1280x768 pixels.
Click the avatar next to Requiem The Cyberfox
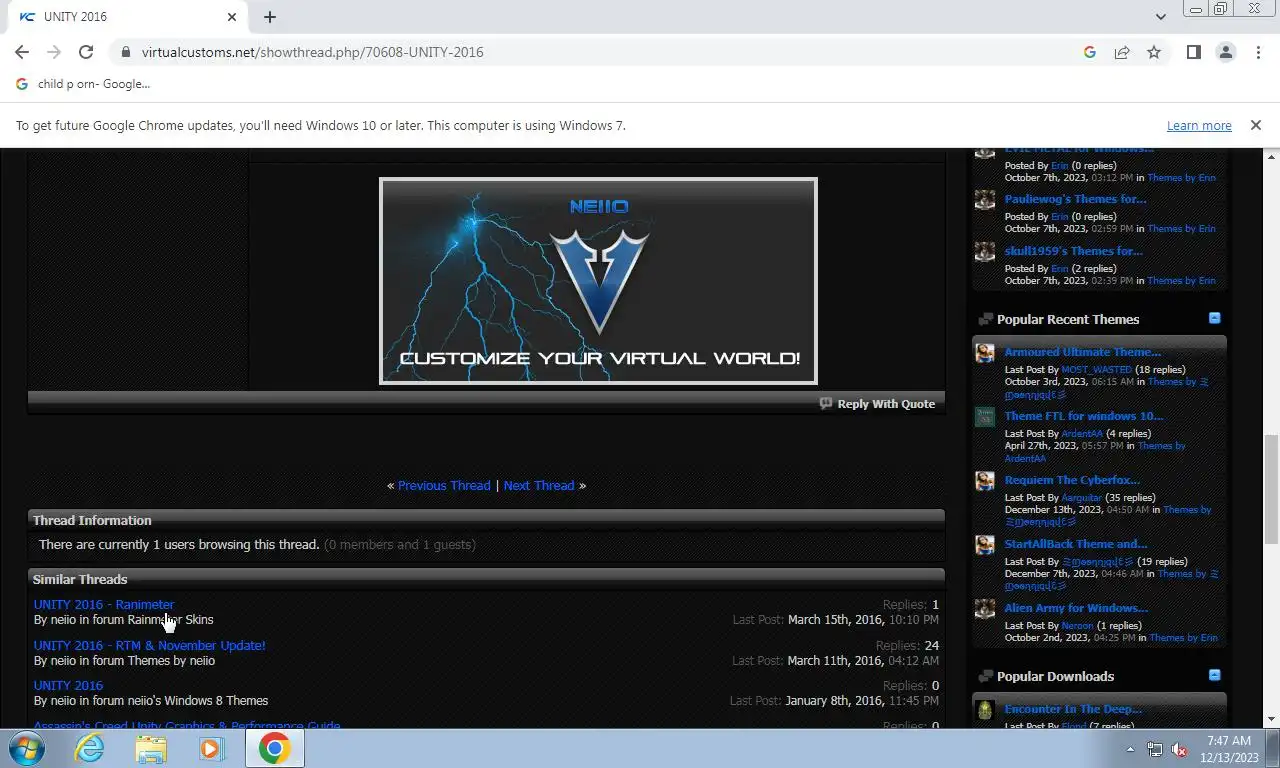click(985, 481)
